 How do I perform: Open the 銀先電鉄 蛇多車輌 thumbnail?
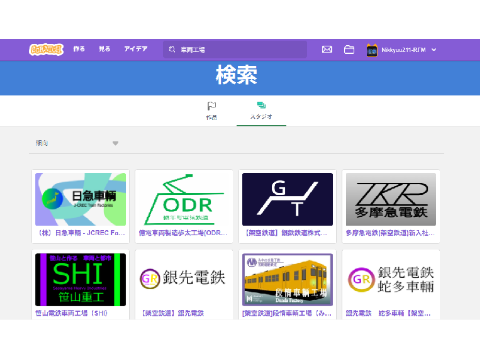(391, 279)
